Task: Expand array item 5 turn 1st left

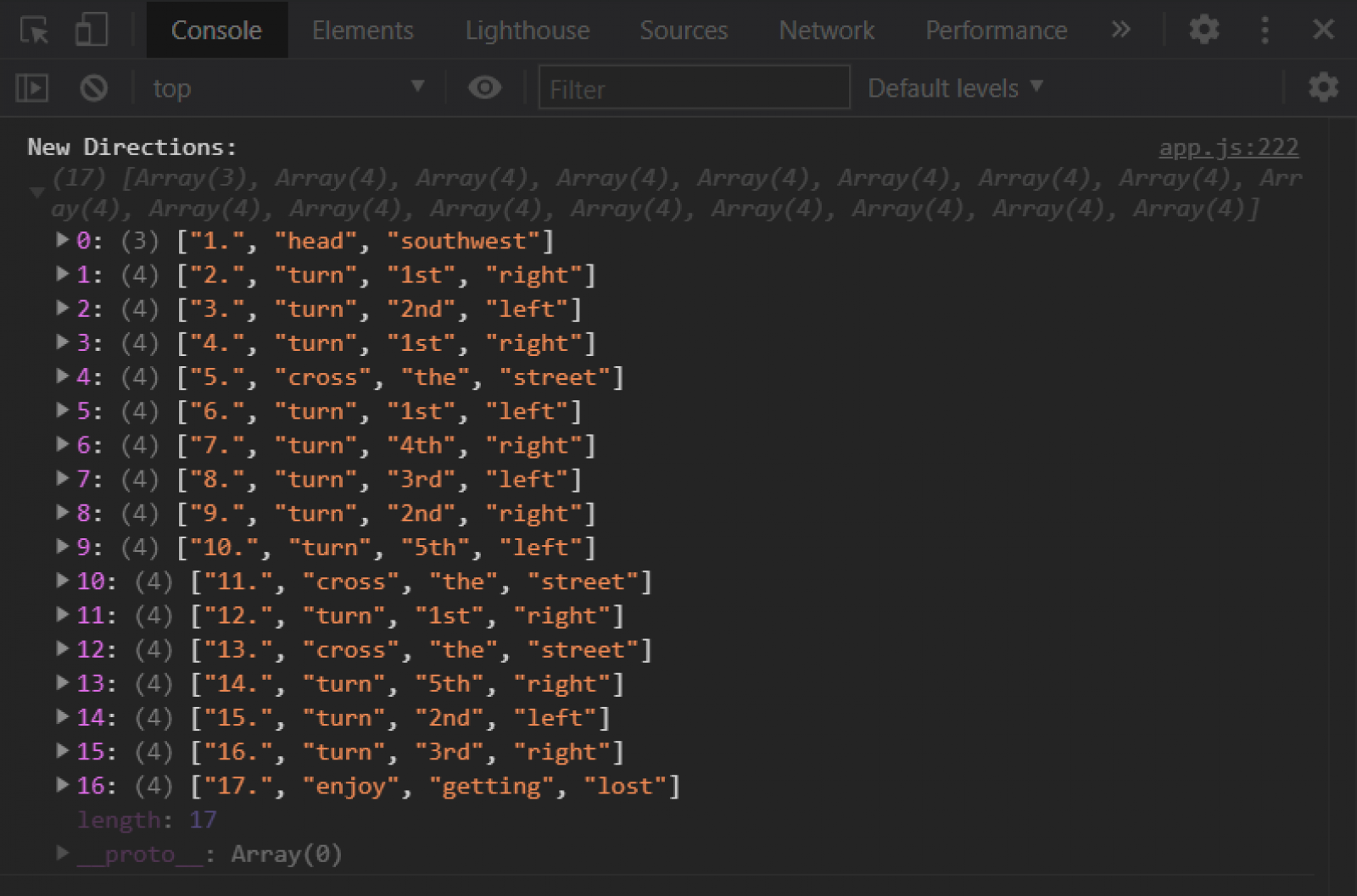Action: click(62, 410)
